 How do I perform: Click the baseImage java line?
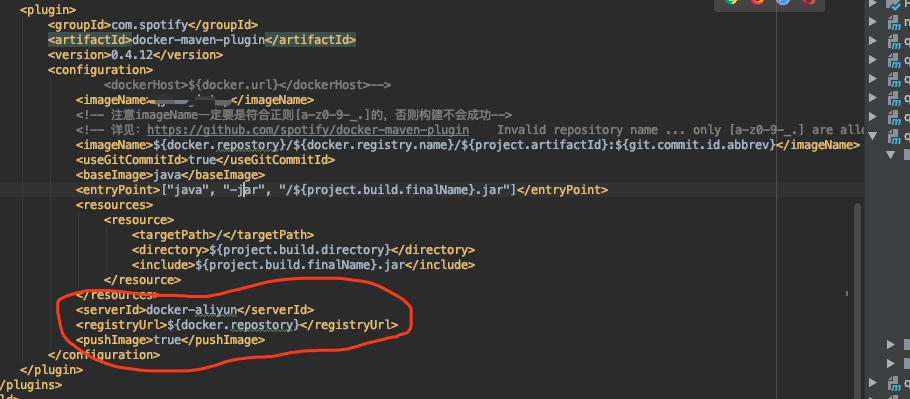point(170,175)
